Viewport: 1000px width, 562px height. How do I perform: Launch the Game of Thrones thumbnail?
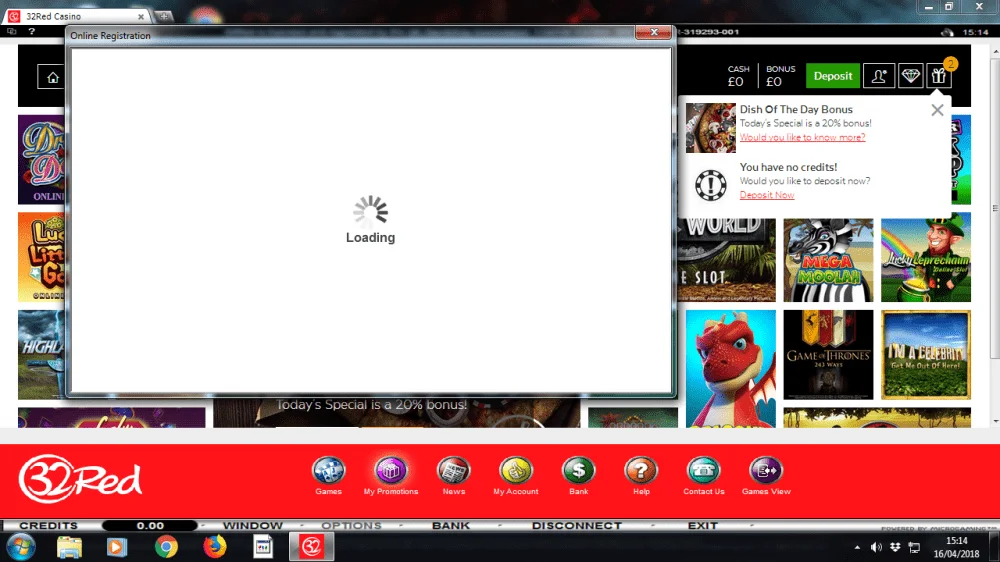click(828, 355)
